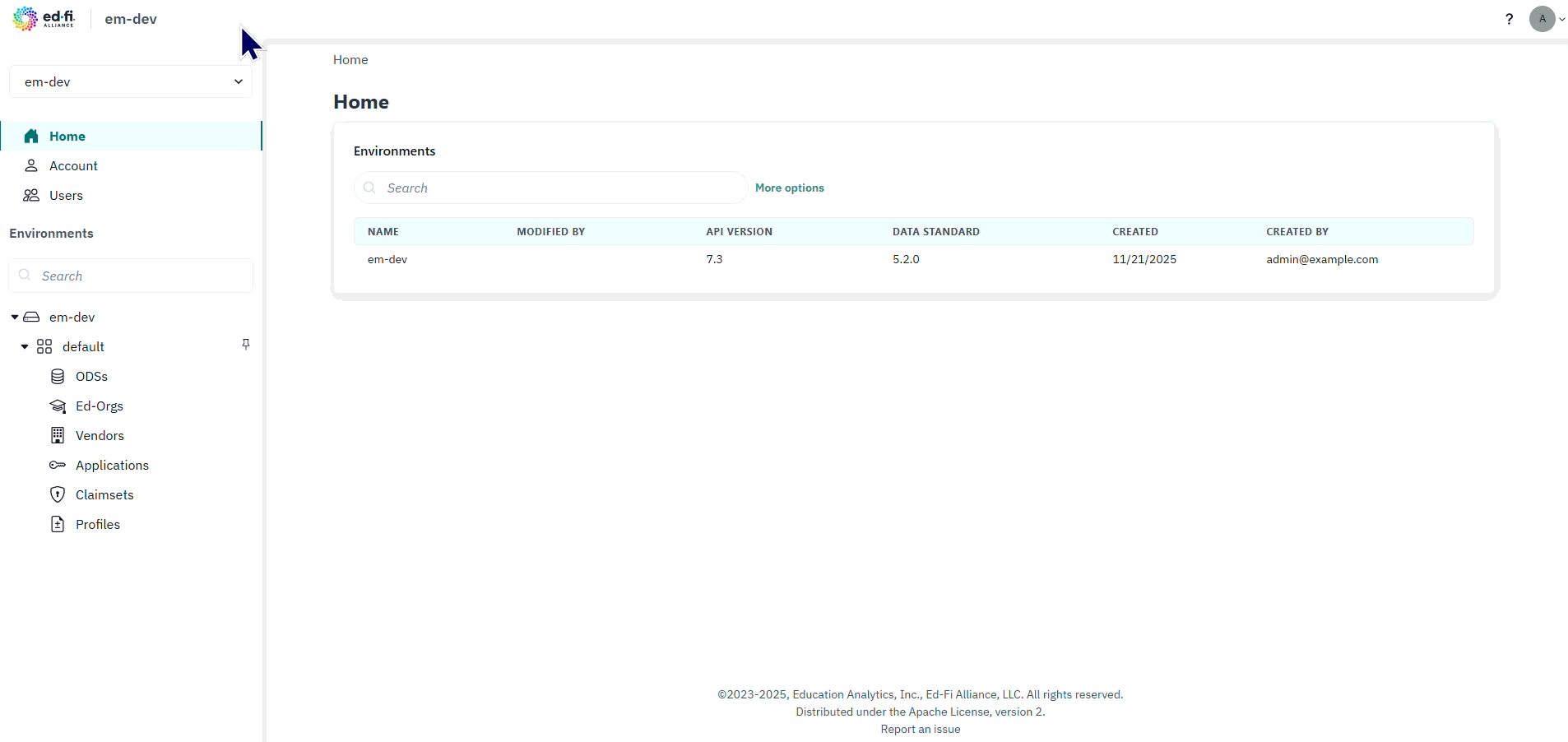Open the account avatar menu
Image resolution: width=1568 pixels, height=742 pixels.
1542,18
